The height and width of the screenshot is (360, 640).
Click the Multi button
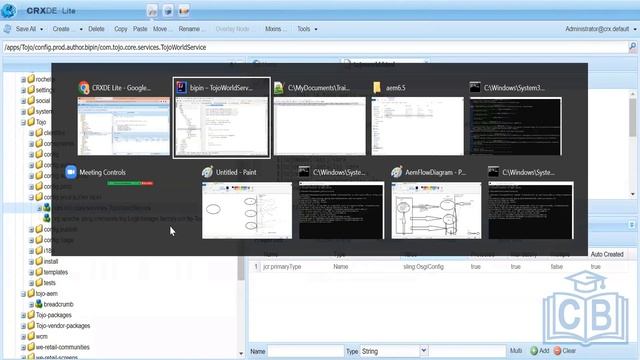point(516,351)
